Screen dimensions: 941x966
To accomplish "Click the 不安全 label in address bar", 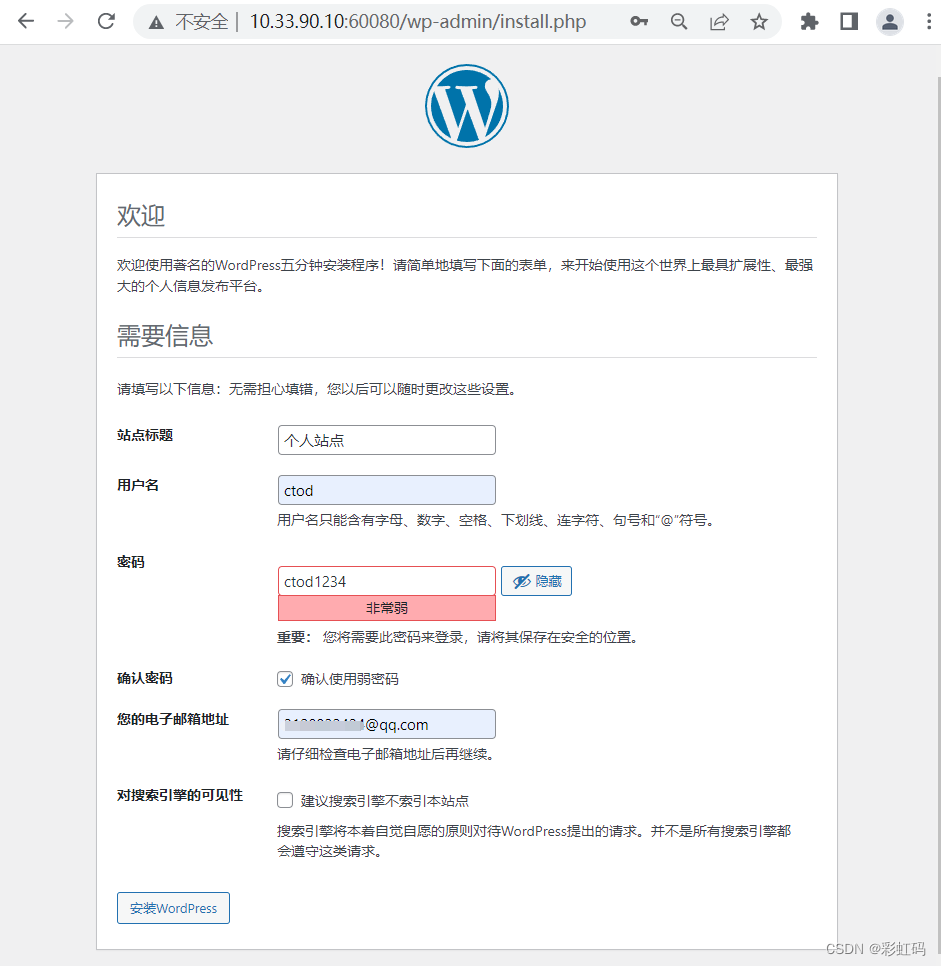I will [202, 22].
